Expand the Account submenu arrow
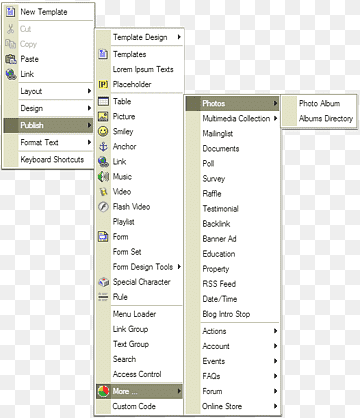 click(275, 346)
